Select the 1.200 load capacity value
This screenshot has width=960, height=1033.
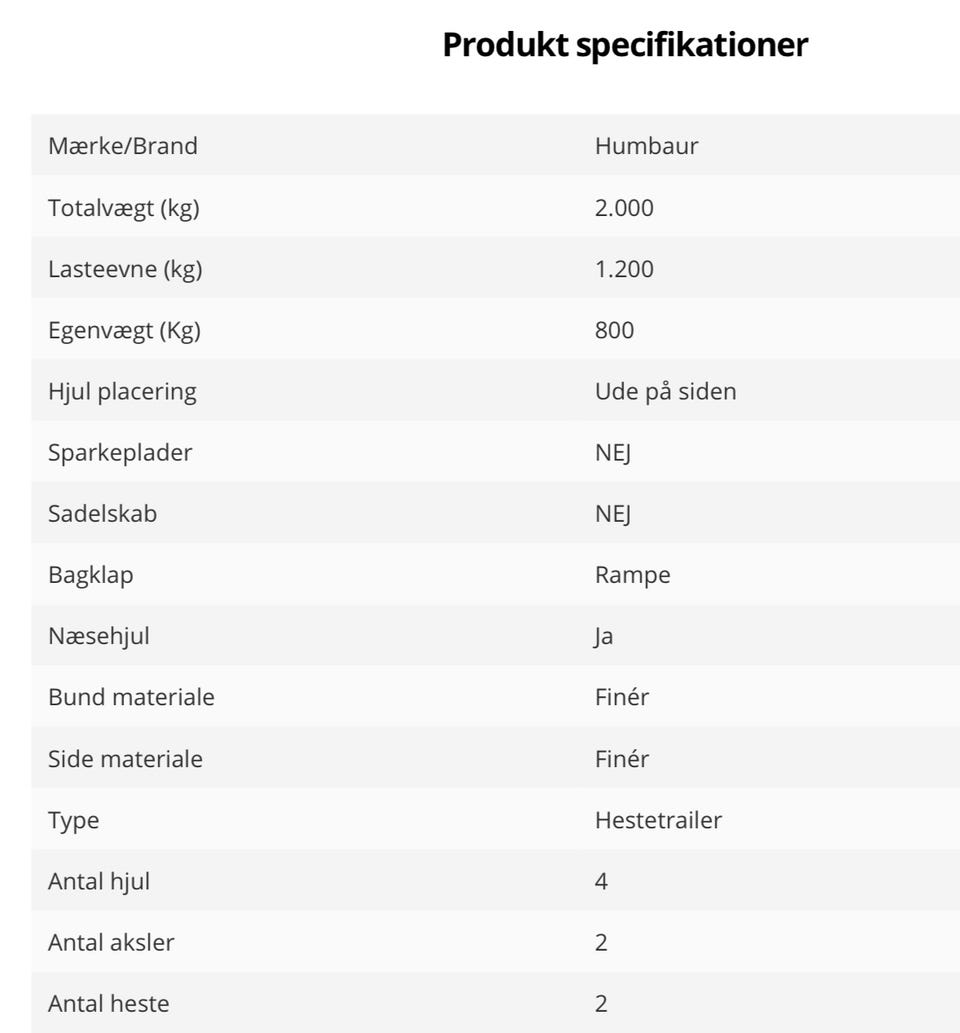tap(624, 269)
